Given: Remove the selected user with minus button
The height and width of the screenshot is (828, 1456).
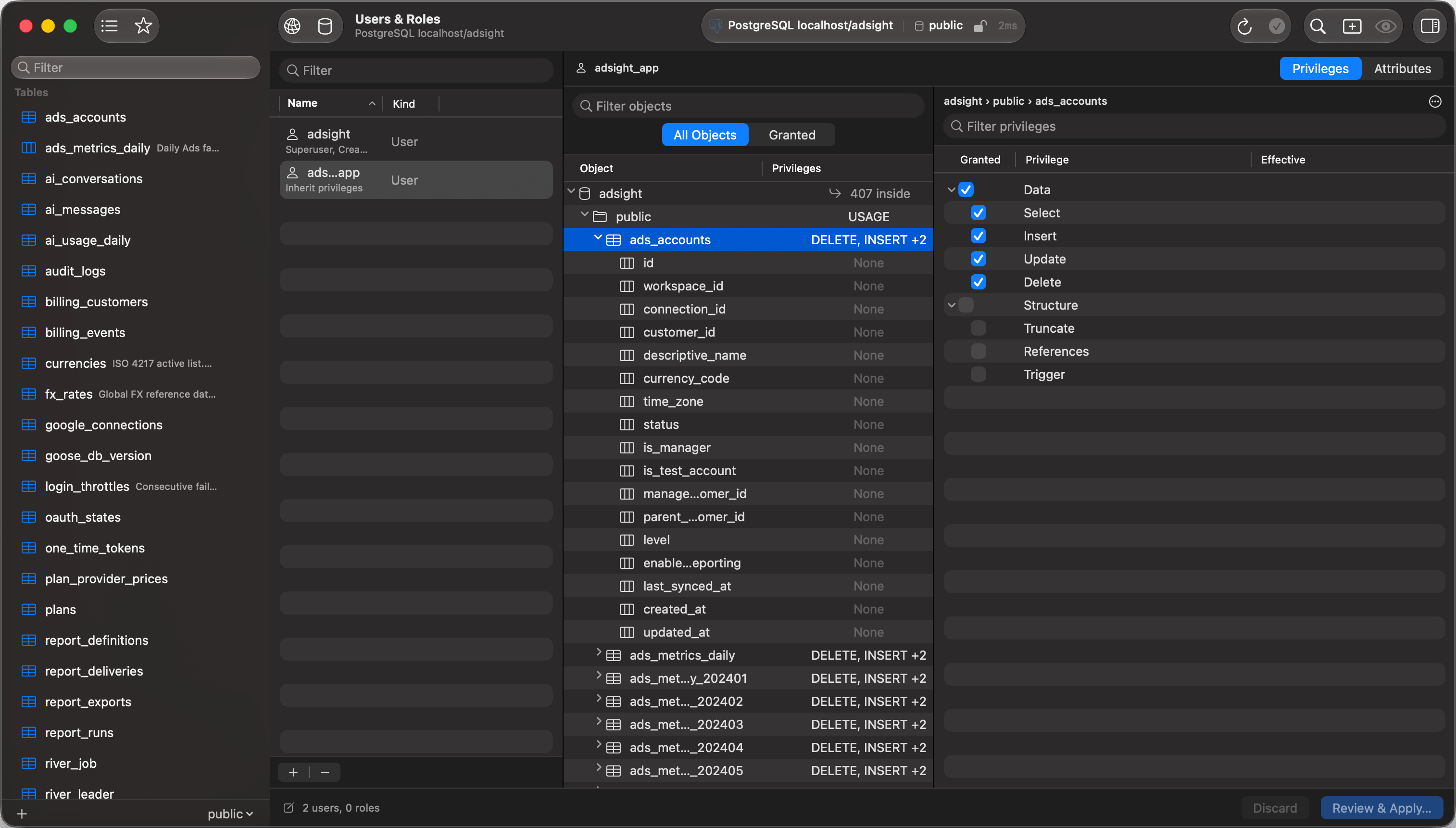Looking at the screenshot, I should tap(325, 772).
